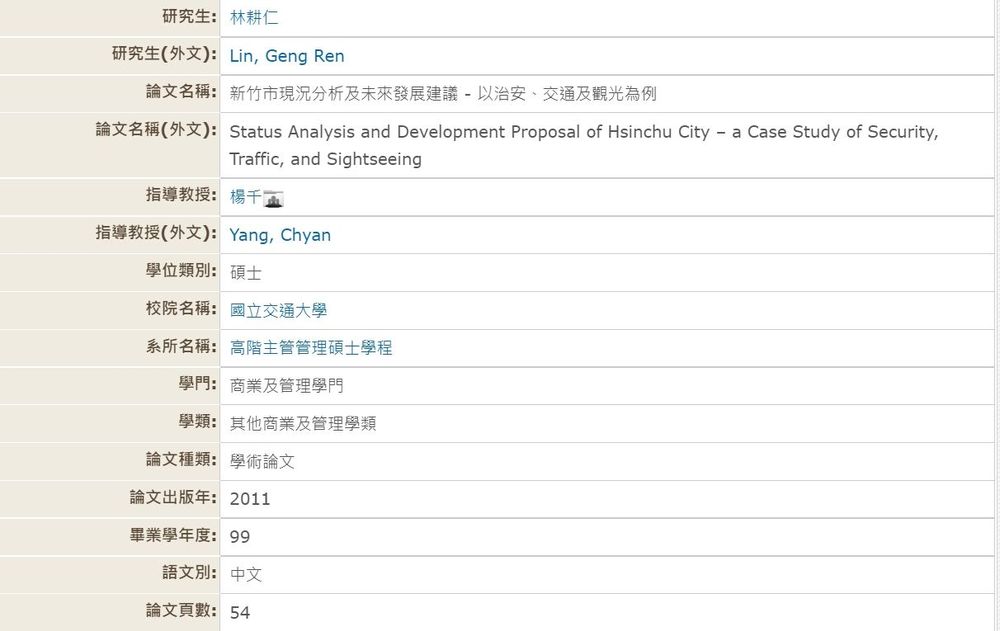1000x631 pixels.
Task: Click the 校院名稱: field label
Action: 181,308
